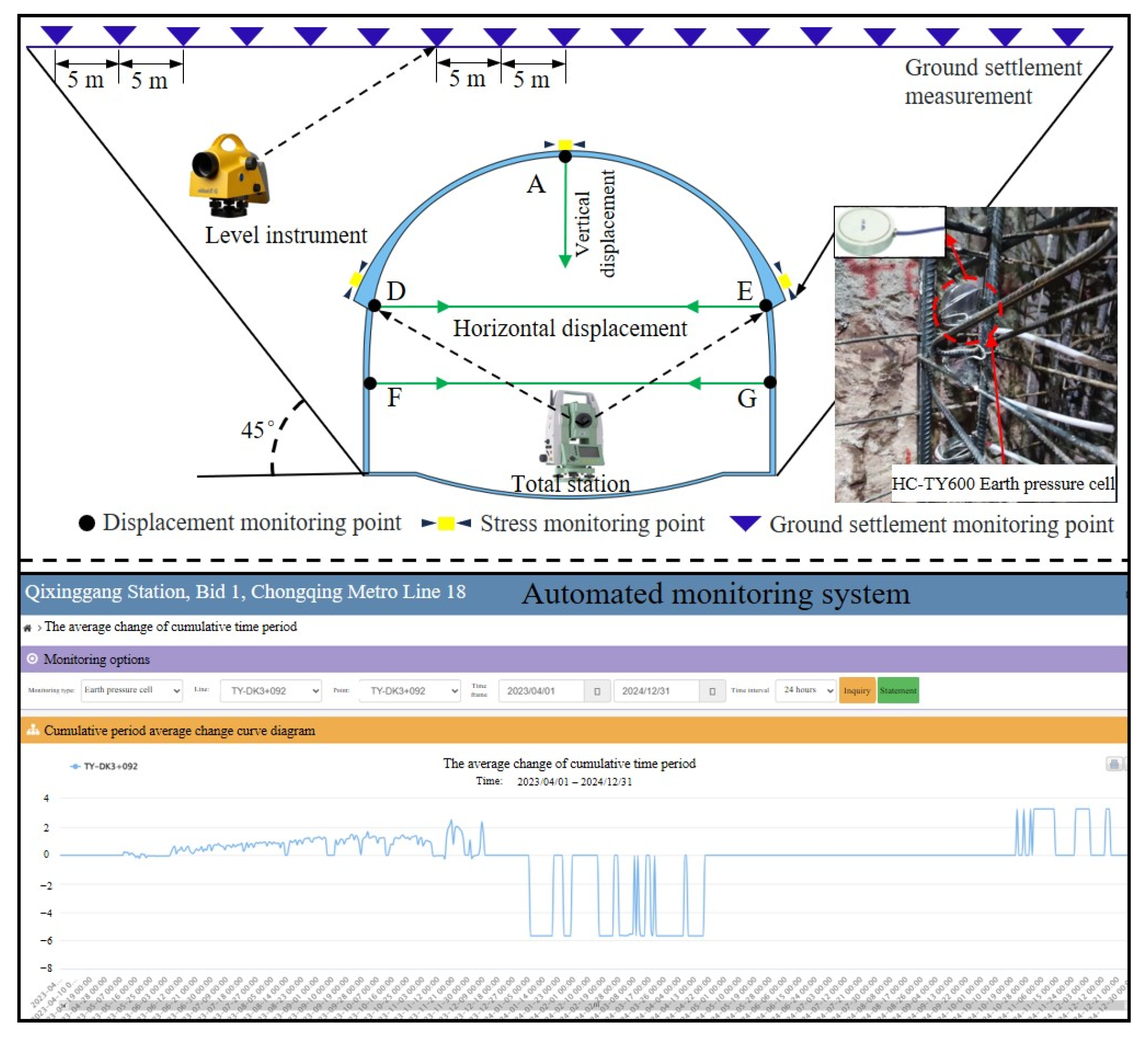Click the home icon in the breadcrumb
Image resolution: width=1148 pixels, height=1041 pixels.
(27, 627)
